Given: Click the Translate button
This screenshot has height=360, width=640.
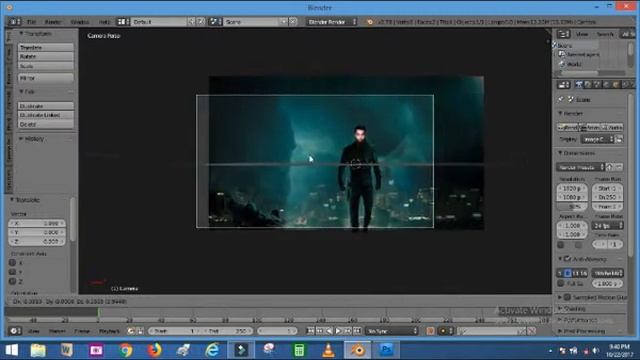Looking at the screenshot, I should click(46, 47).
